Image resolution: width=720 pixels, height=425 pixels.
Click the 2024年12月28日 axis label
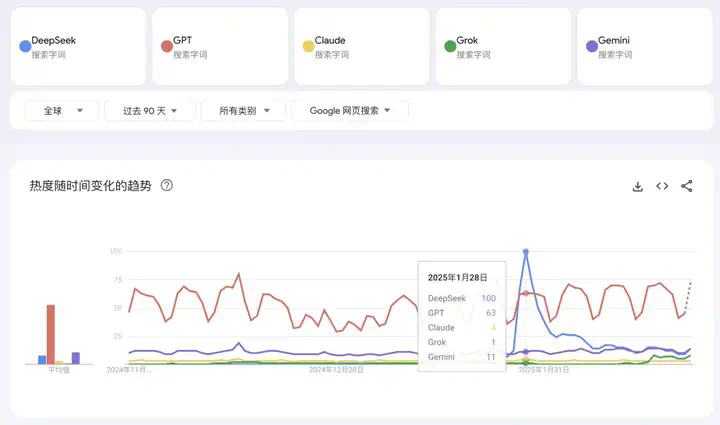click(336, 369)
